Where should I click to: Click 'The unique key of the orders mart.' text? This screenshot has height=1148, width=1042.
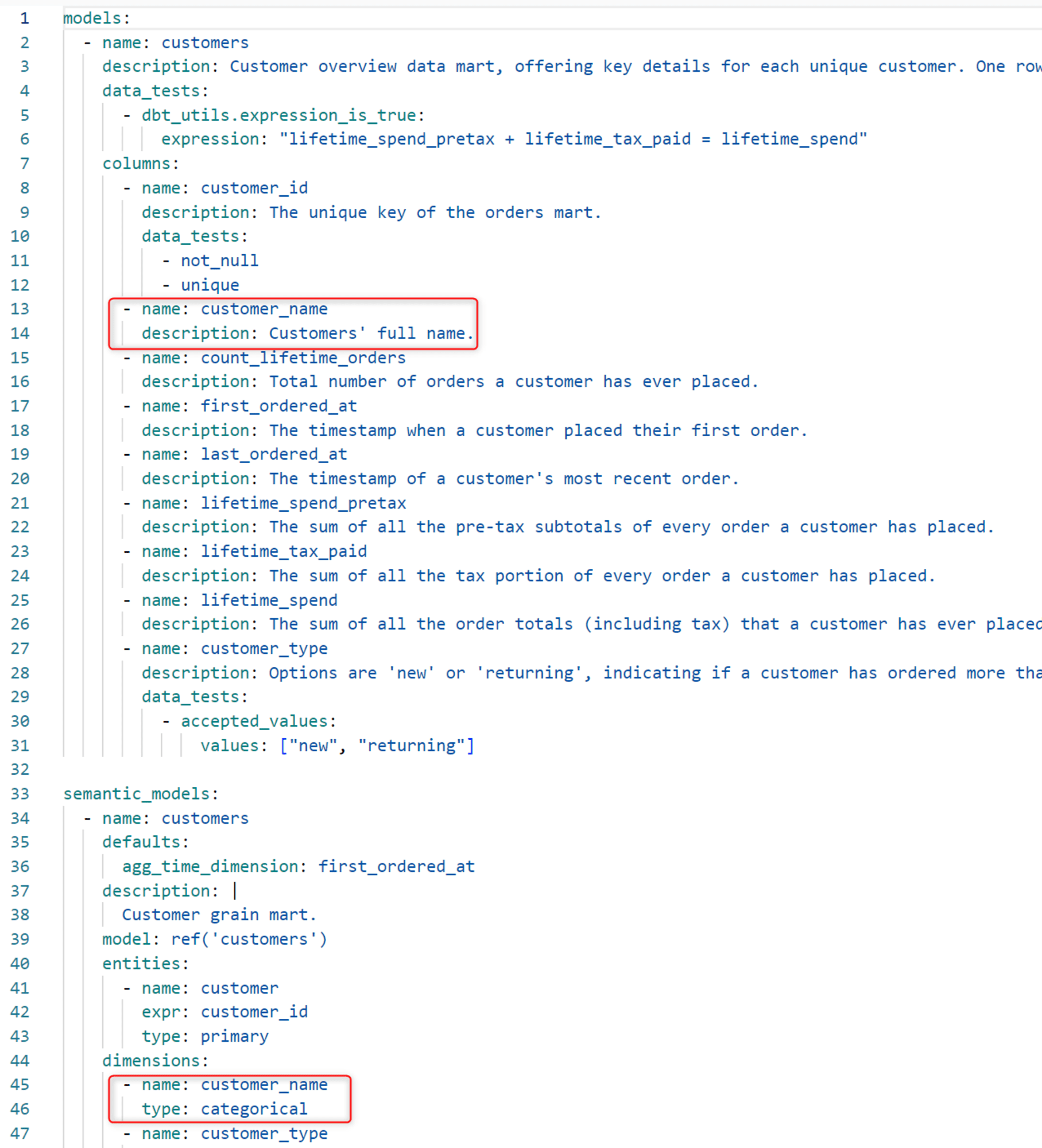tap(435, 212)
